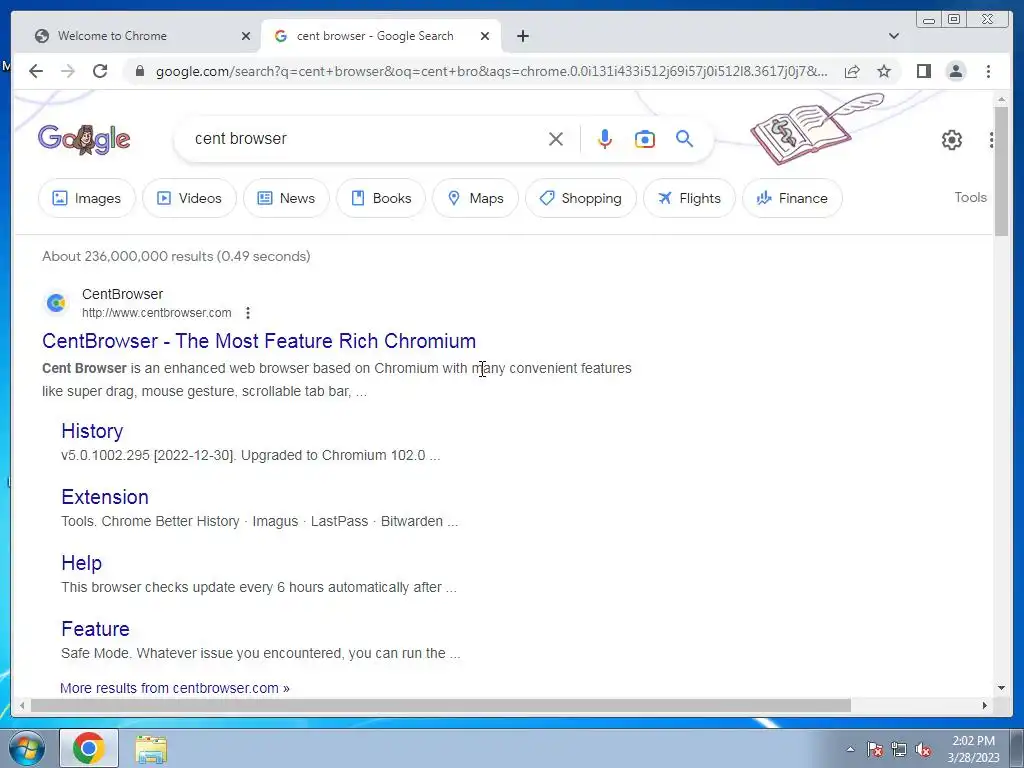Close the cent browser Google Search tab
Image resolution: width=1024 pixels, height=768 pixels.
485,36
